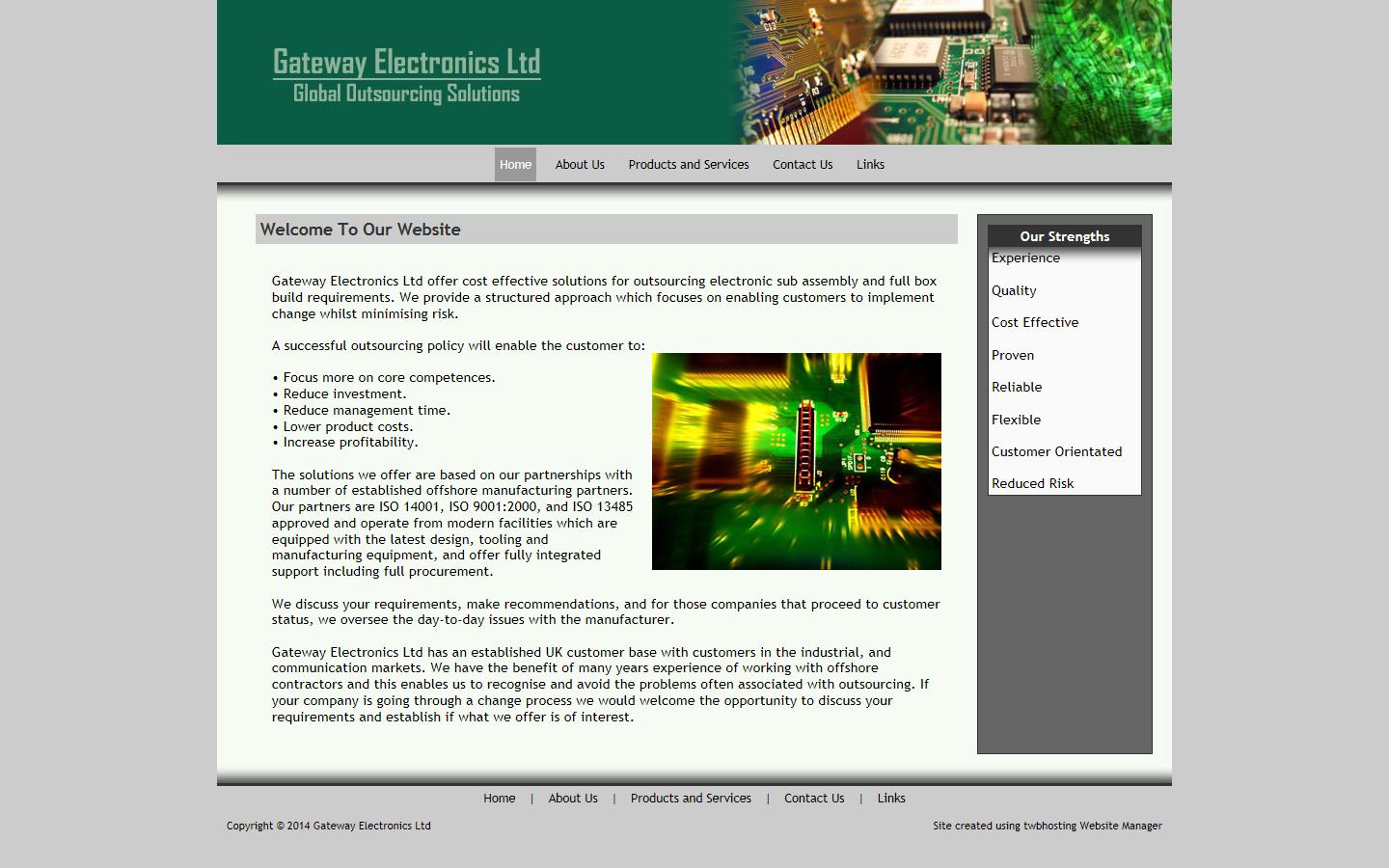The height and width of the screenshot is (868, 1389).
Task: Select Quality in Our Strengths list
Action: coord(1014,291)
